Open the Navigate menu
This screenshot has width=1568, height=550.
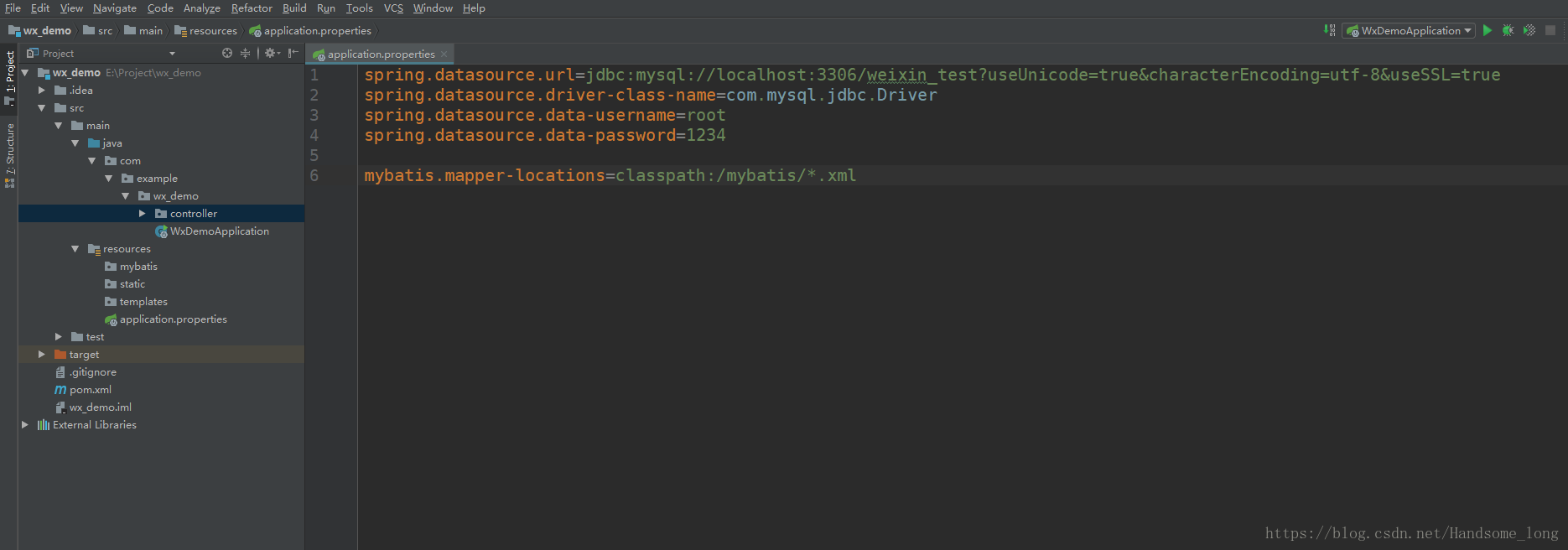tap(115, 8)
